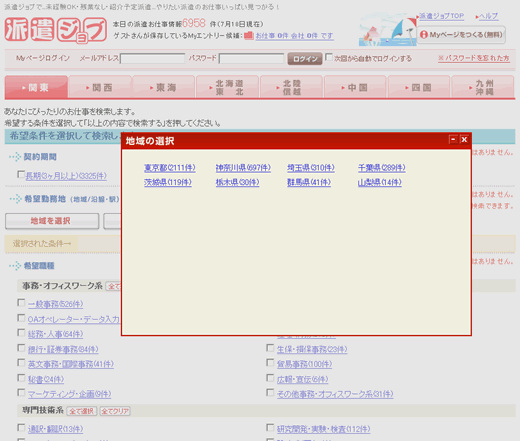This screenshot has height=441, width=520.
Task: Check the 広報・宣伝(6件) checkbox
Action: [x=270, y=378]
